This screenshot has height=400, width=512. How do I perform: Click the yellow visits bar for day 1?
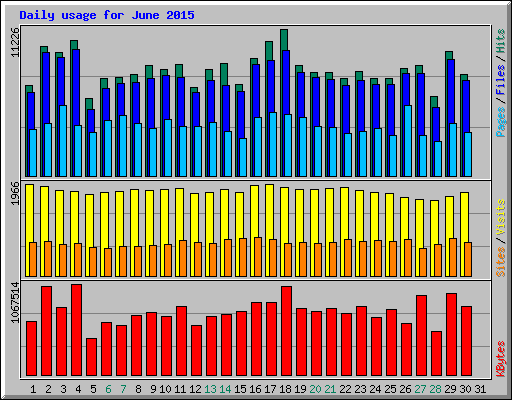pyautogui.click(x=29, y=213)
